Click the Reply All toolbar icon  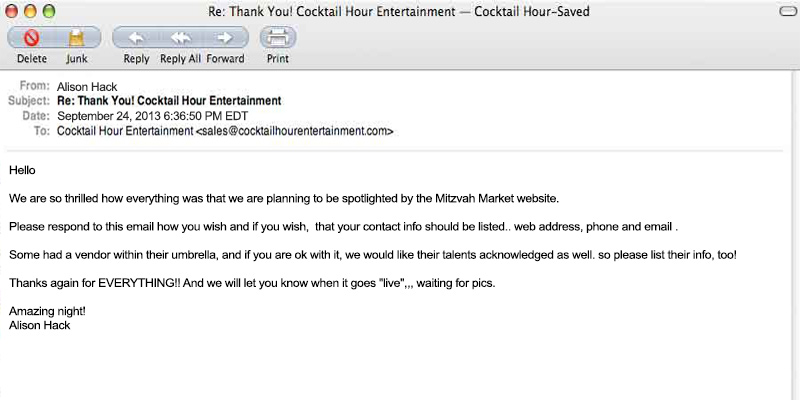180,39
